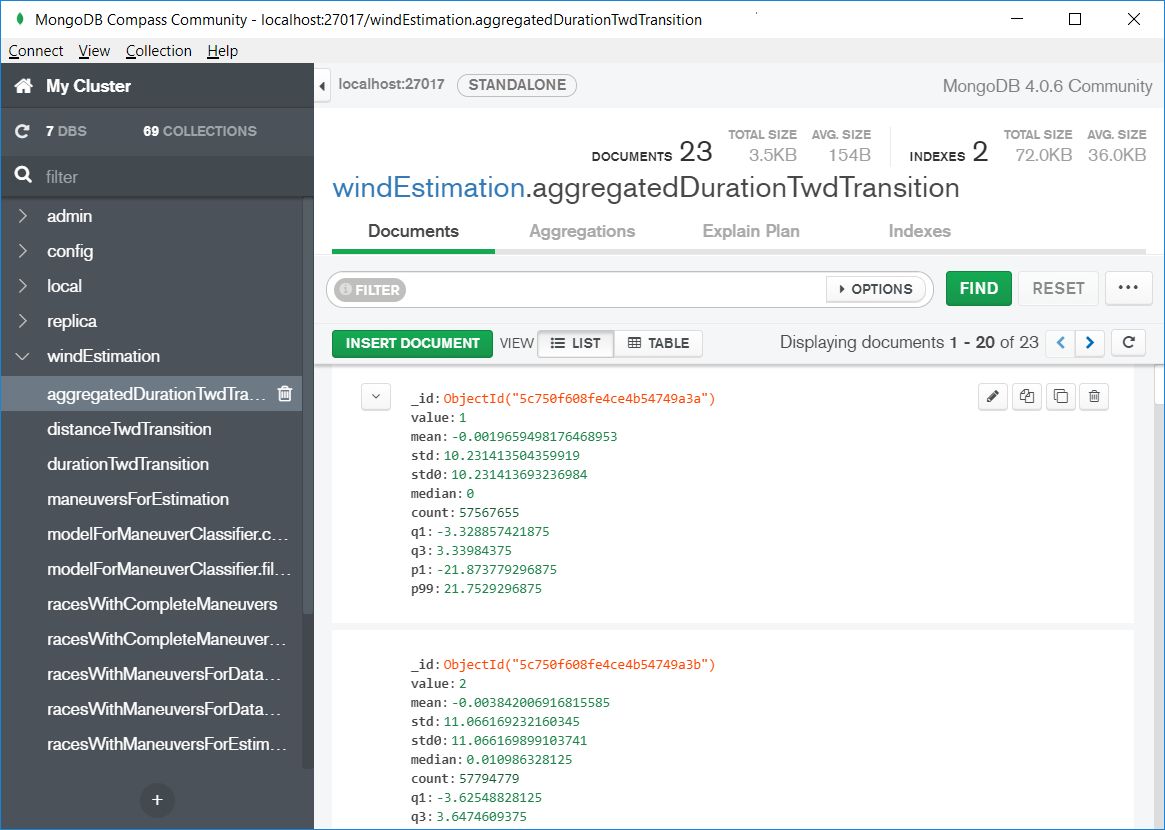
Task: Delete aggregatedDurationTwdTransition collection via trash icon
Action: (x=285, y=394)
